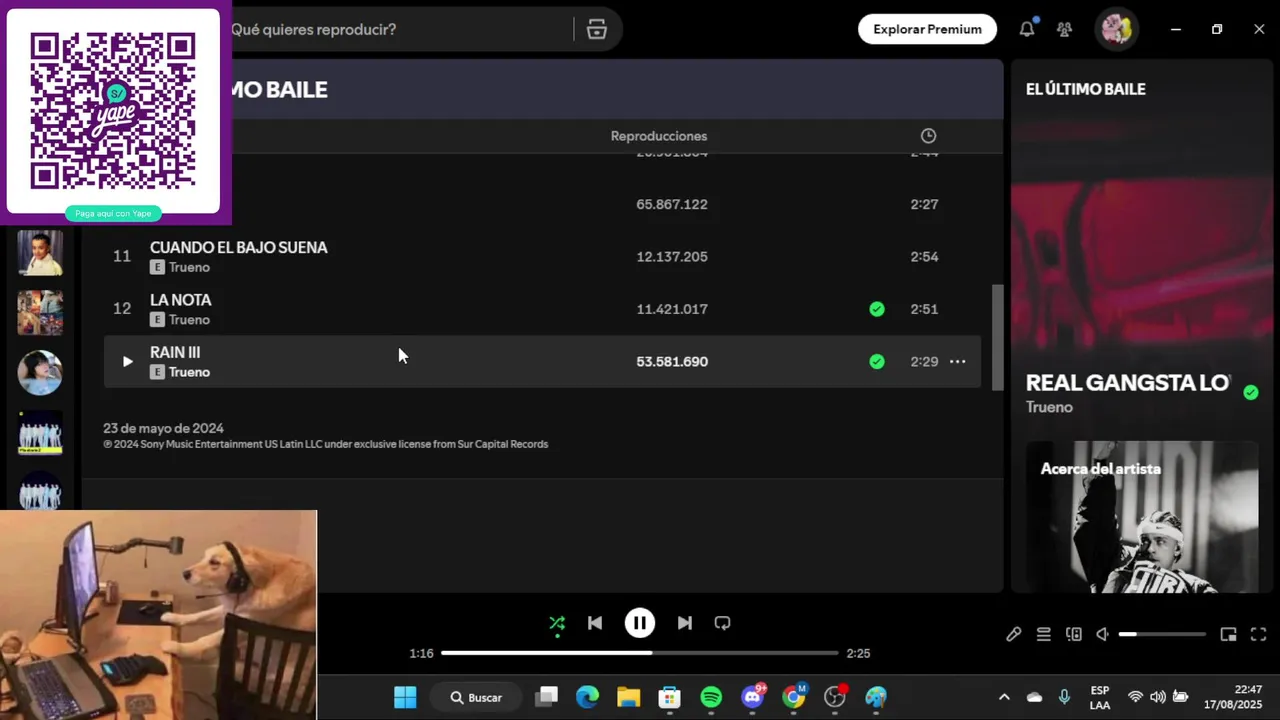Open friend activity icon
The width and height of the screenshot is (1280, 720).
1064,29
